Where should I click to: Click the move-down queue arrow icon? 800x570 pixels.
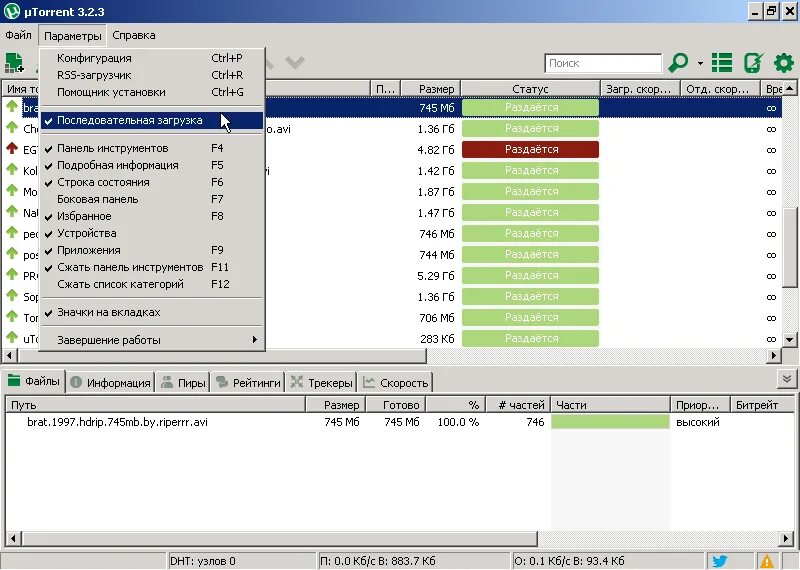pos(295,63)
